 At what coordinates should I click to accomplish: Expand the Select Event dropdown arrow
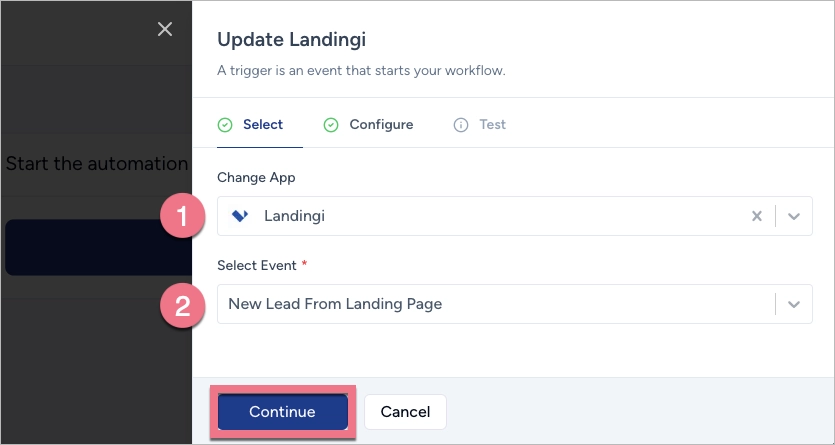(x=794, y=304)
